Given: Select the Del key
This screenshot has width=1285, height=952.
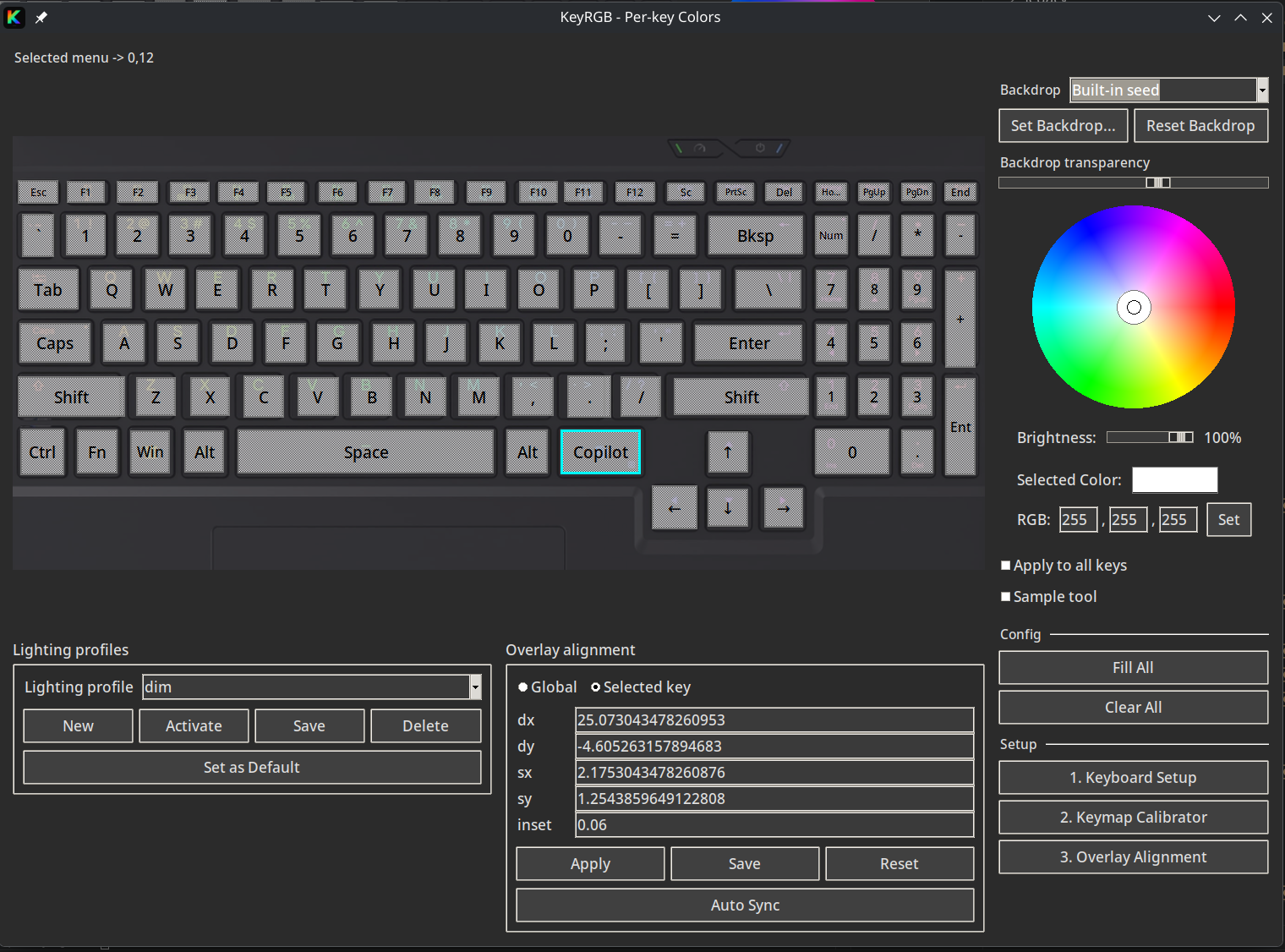Looking at the screenshot, I should [785, 192].
